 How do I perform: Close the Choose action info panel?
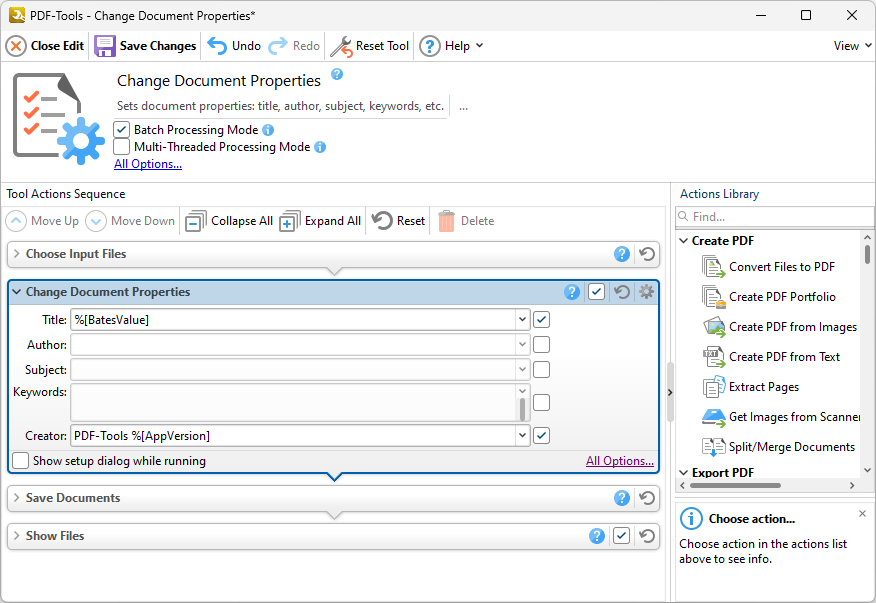tap(863, 514)
